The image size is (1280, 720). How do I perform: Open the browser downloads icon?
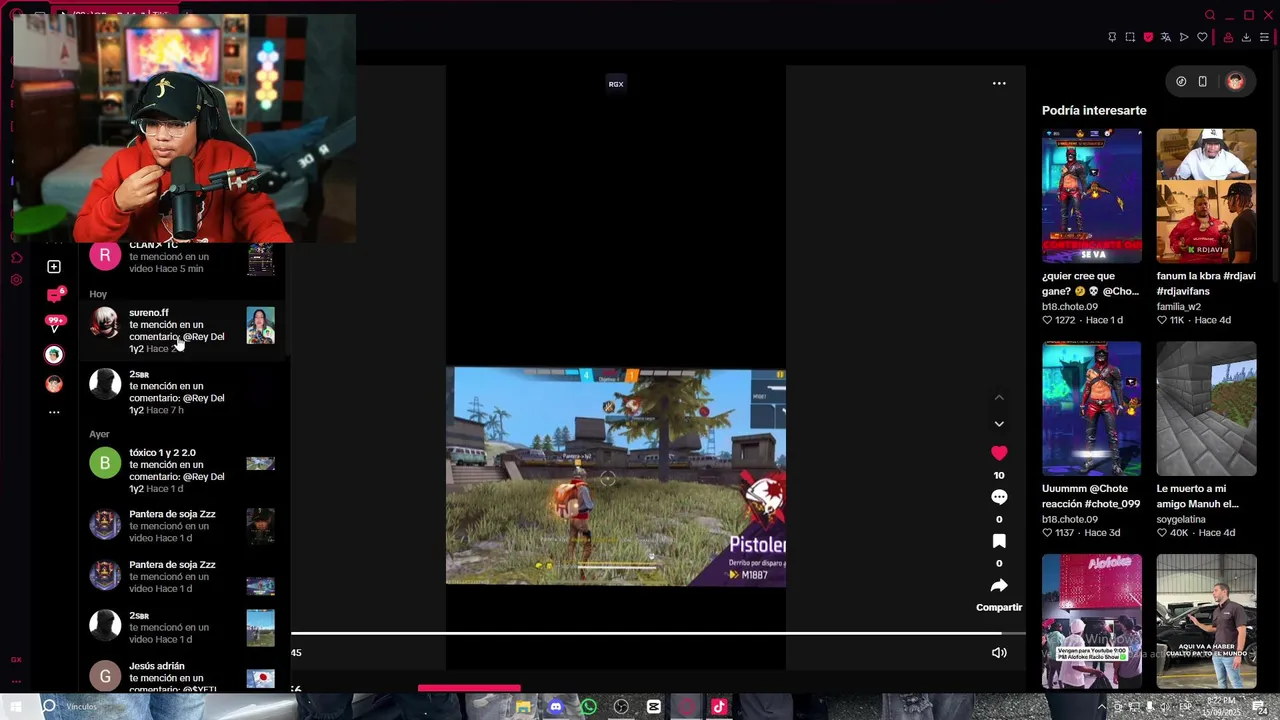[x=1246, y=37]
